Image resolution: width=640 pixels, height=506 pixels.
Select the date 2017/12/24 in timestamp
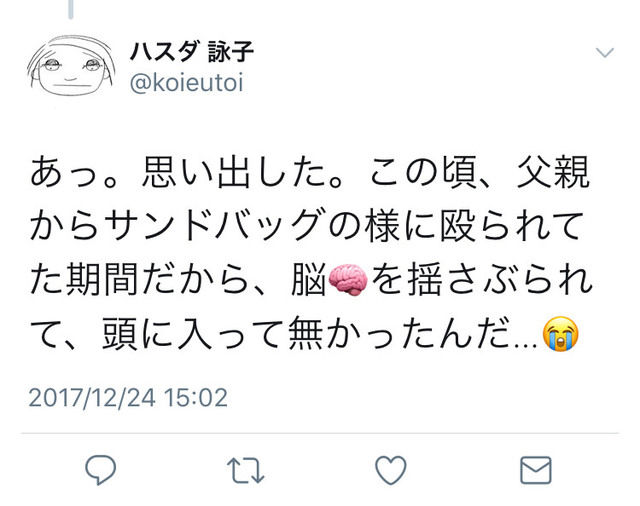coord(92,397)
